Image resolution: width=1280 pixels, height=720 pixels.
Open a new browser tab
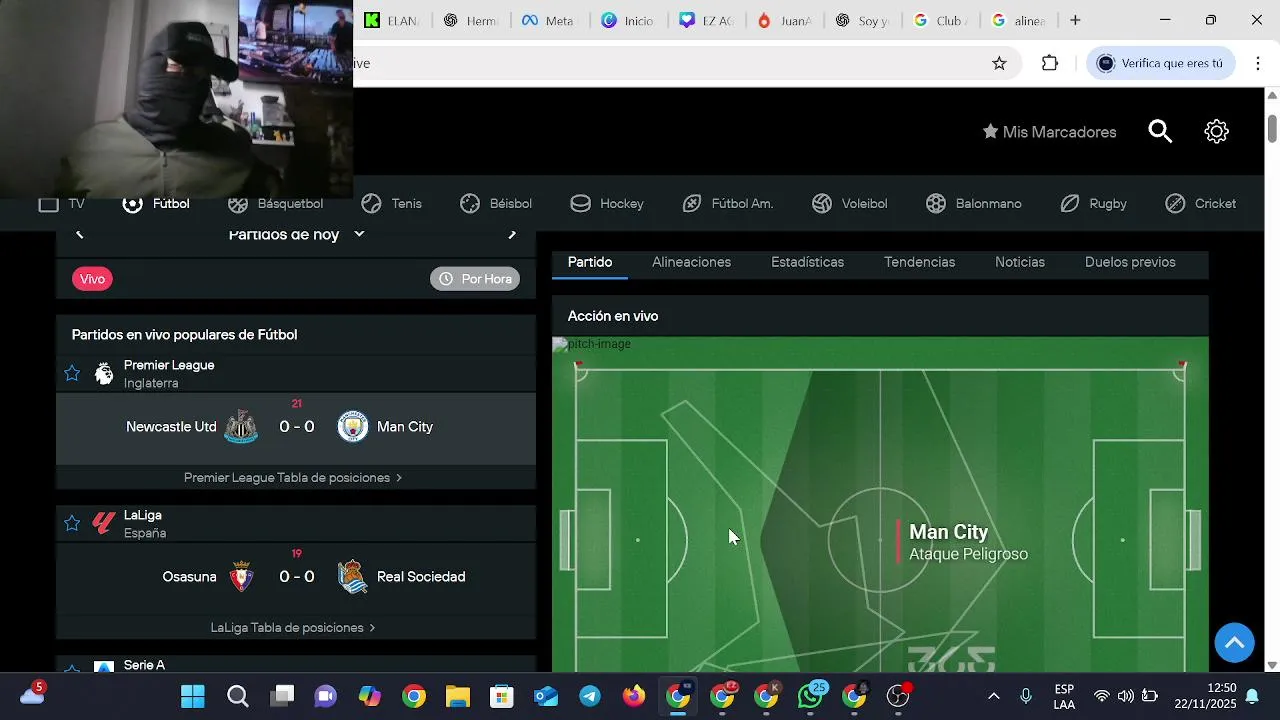(x=1075, y=20)
